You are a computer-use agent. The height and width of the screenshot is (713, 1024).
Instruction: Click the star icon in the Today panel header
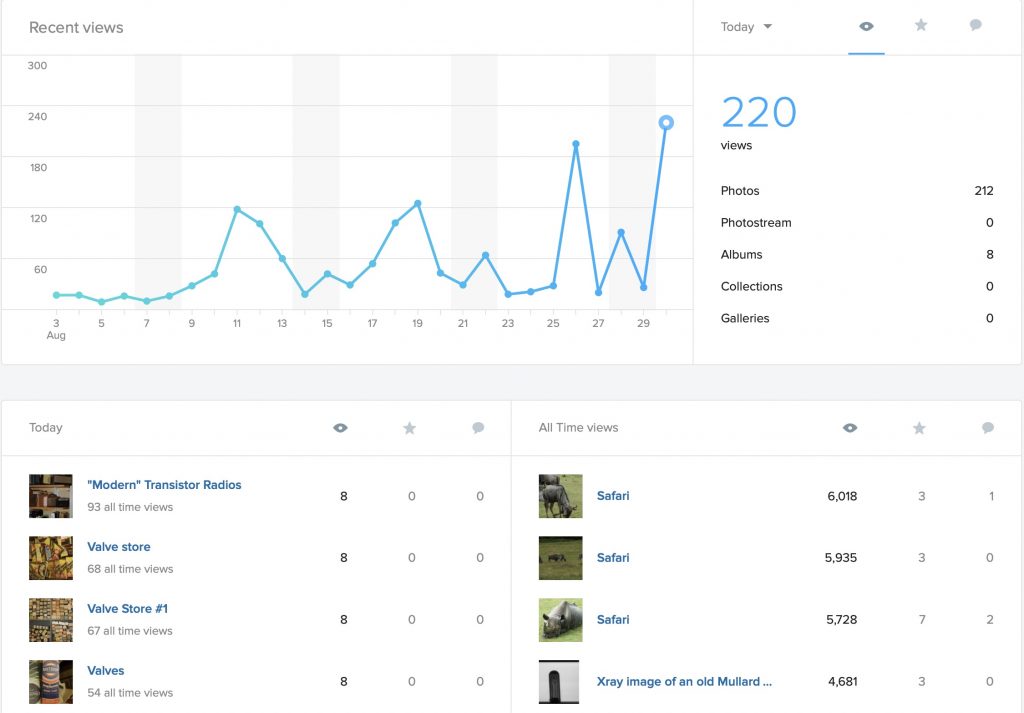[409, 428]
